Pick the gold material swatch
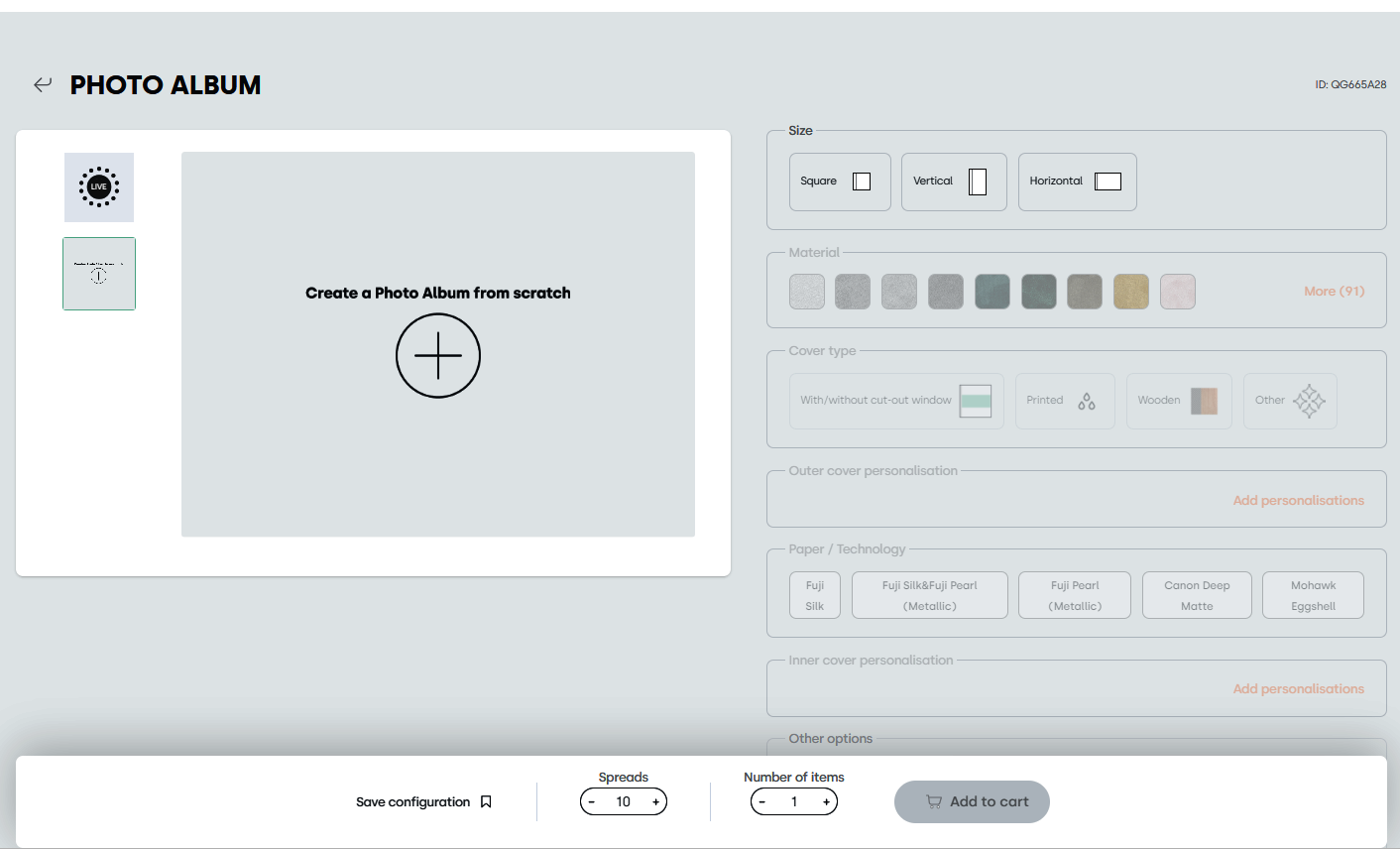The image size is (1400, 849). click(x=1131, y=292)
